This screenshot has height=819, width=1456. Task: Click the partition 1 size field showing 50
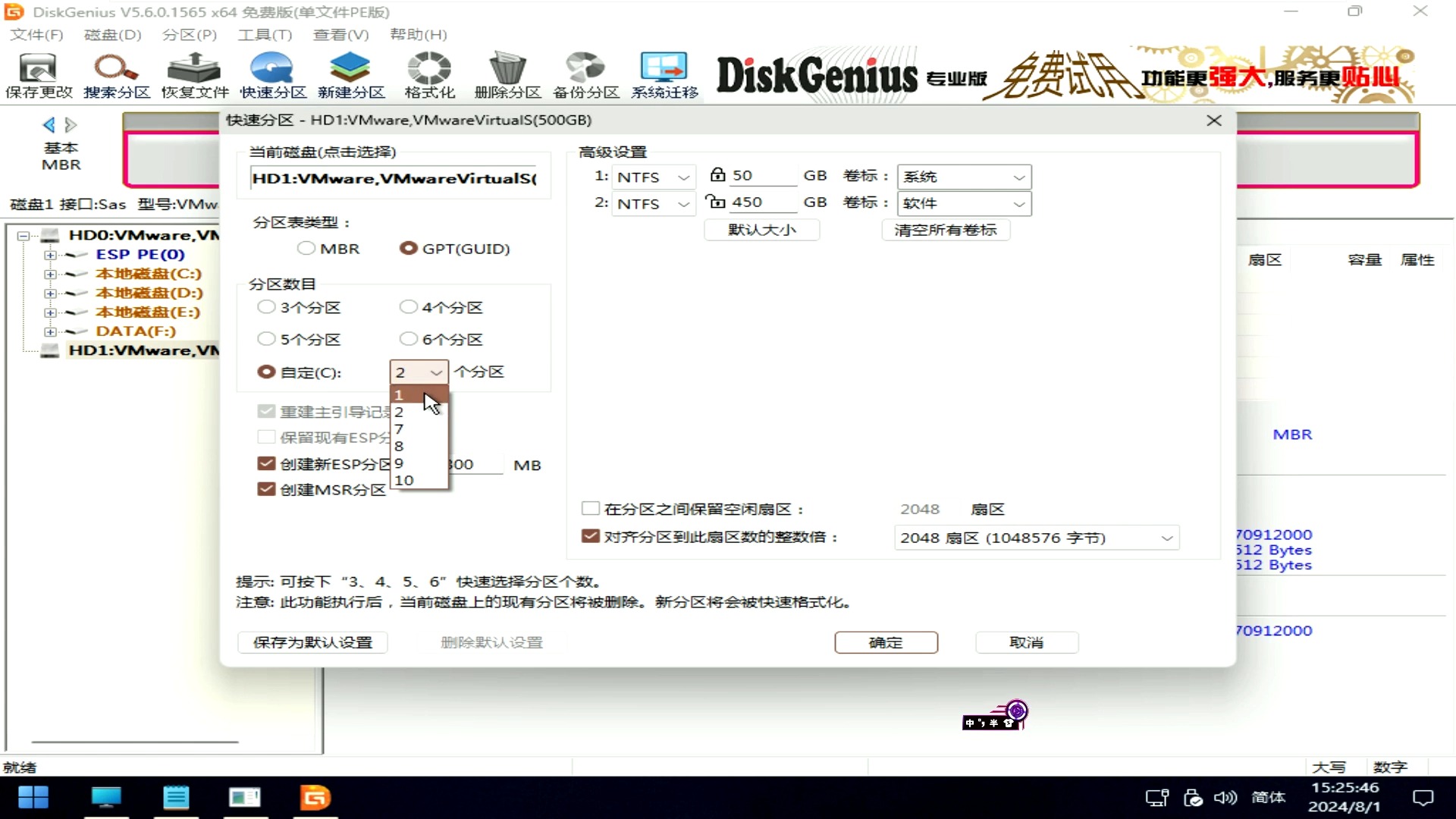(762, 175)
